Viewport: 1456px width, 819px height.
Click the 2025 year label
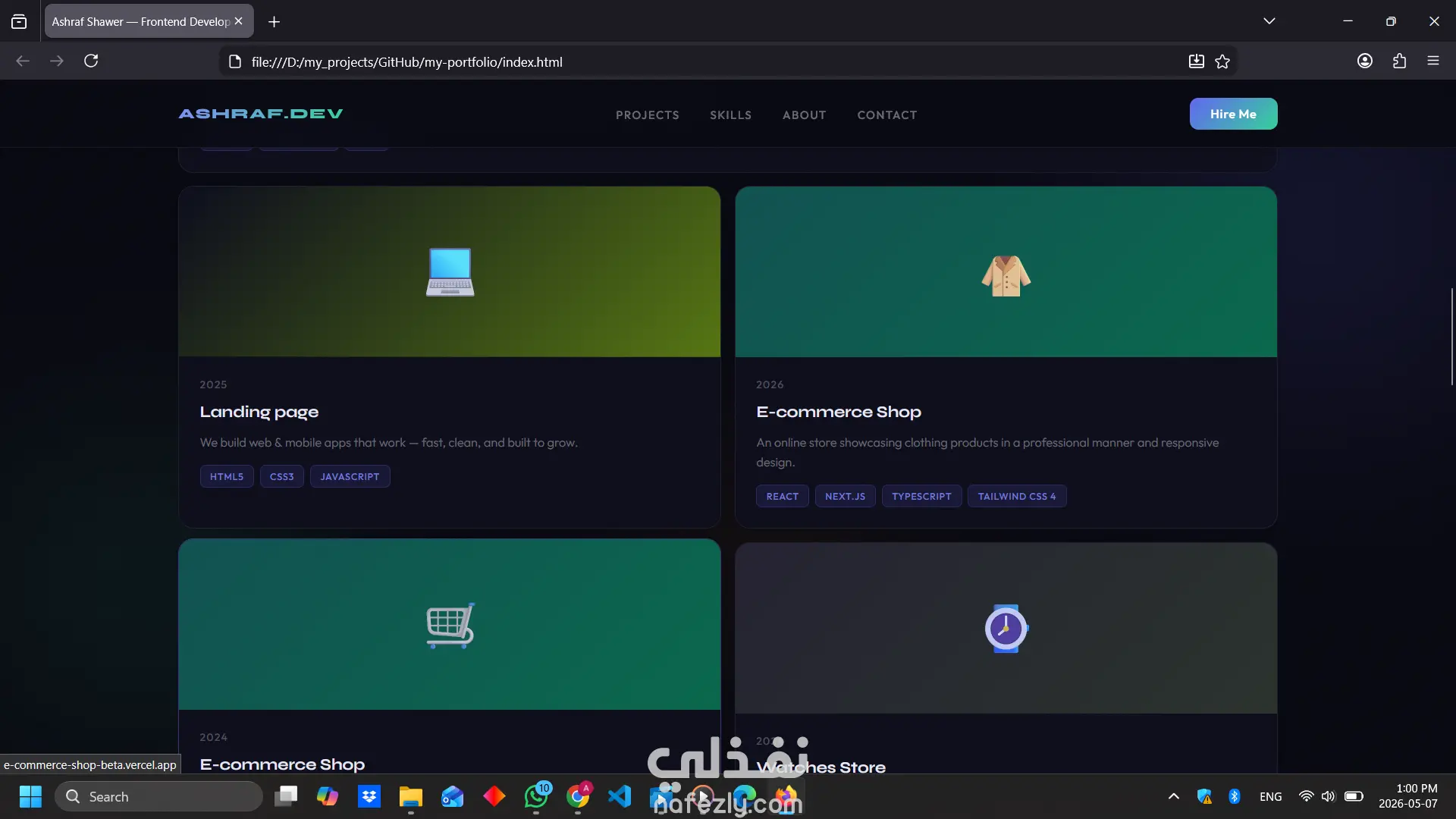coord(213,384)
